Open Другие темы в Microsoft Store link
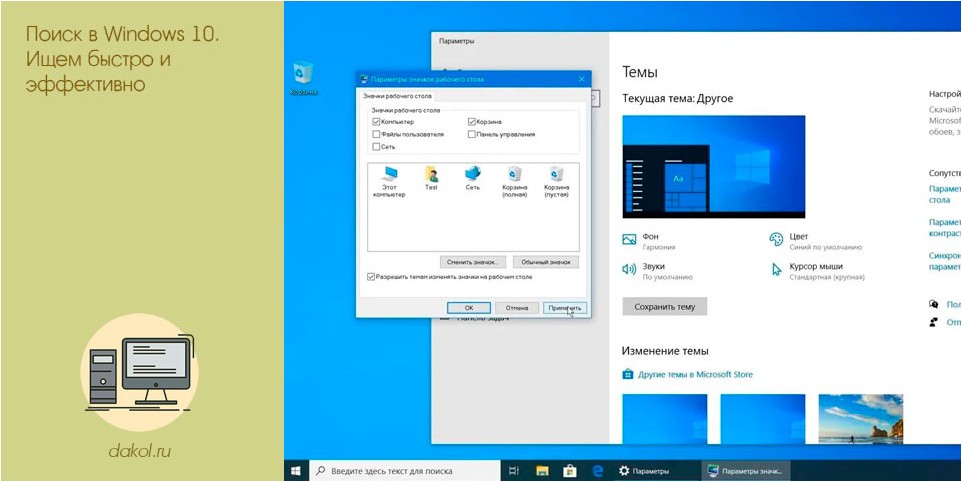 pyautogui.click(x=695, y=374)
